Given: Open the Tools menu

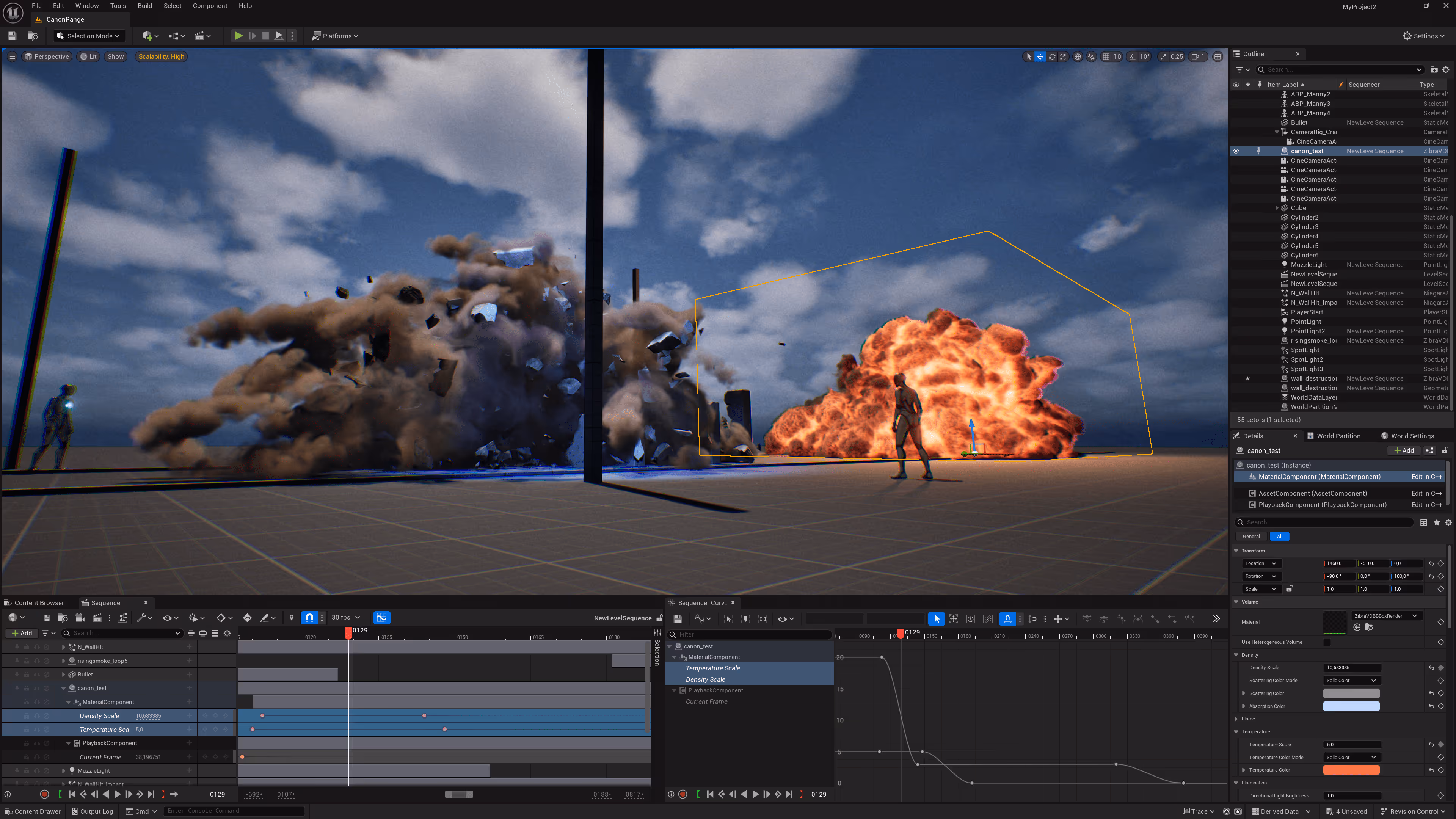Looking at the screenshot, I should click(118, 6).
